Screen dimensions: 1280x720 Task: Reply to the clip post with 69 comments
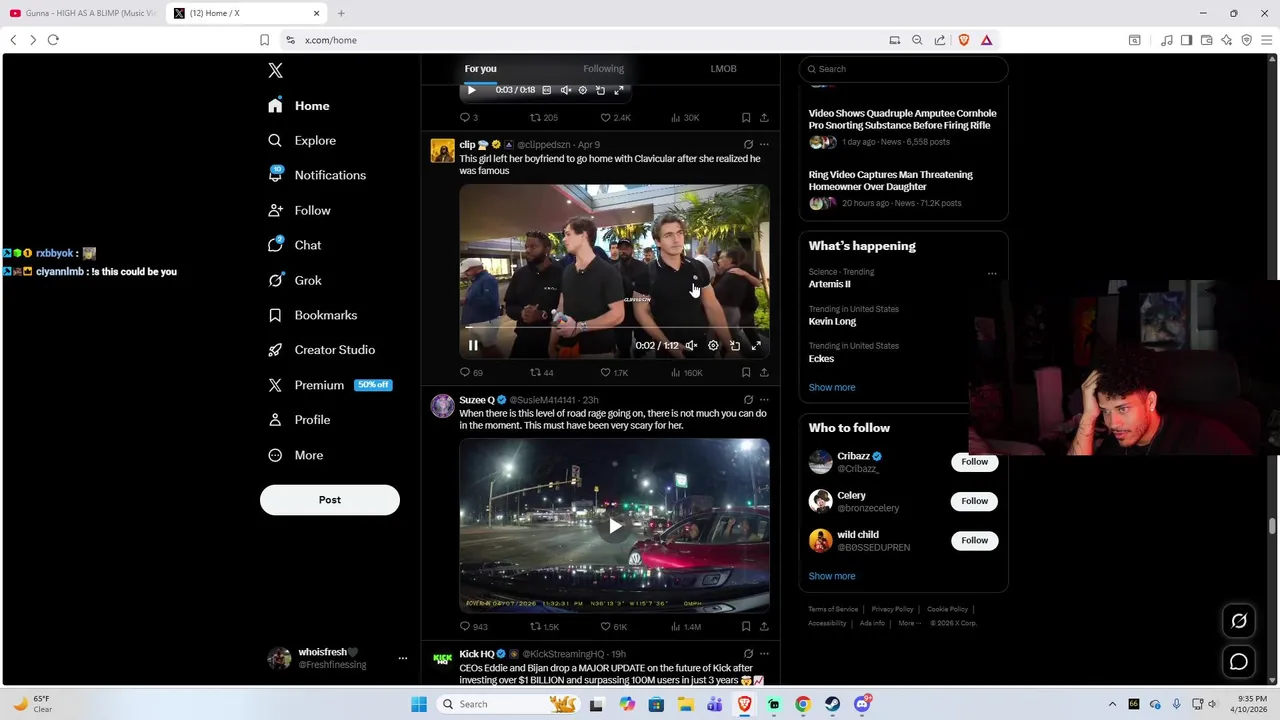point(470,372)
